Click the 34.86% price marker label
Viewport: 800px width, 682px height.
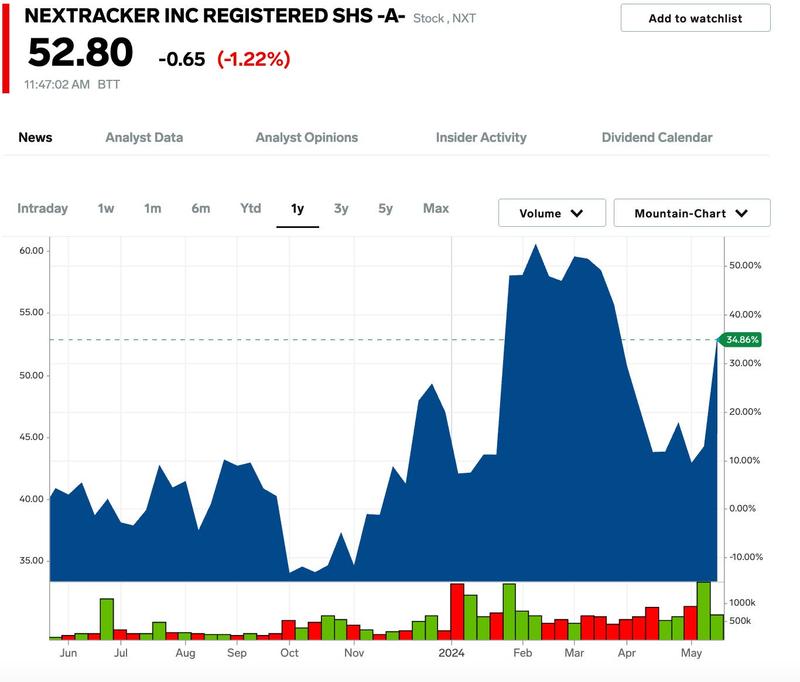pyautogui.click(x=740, y=340)
